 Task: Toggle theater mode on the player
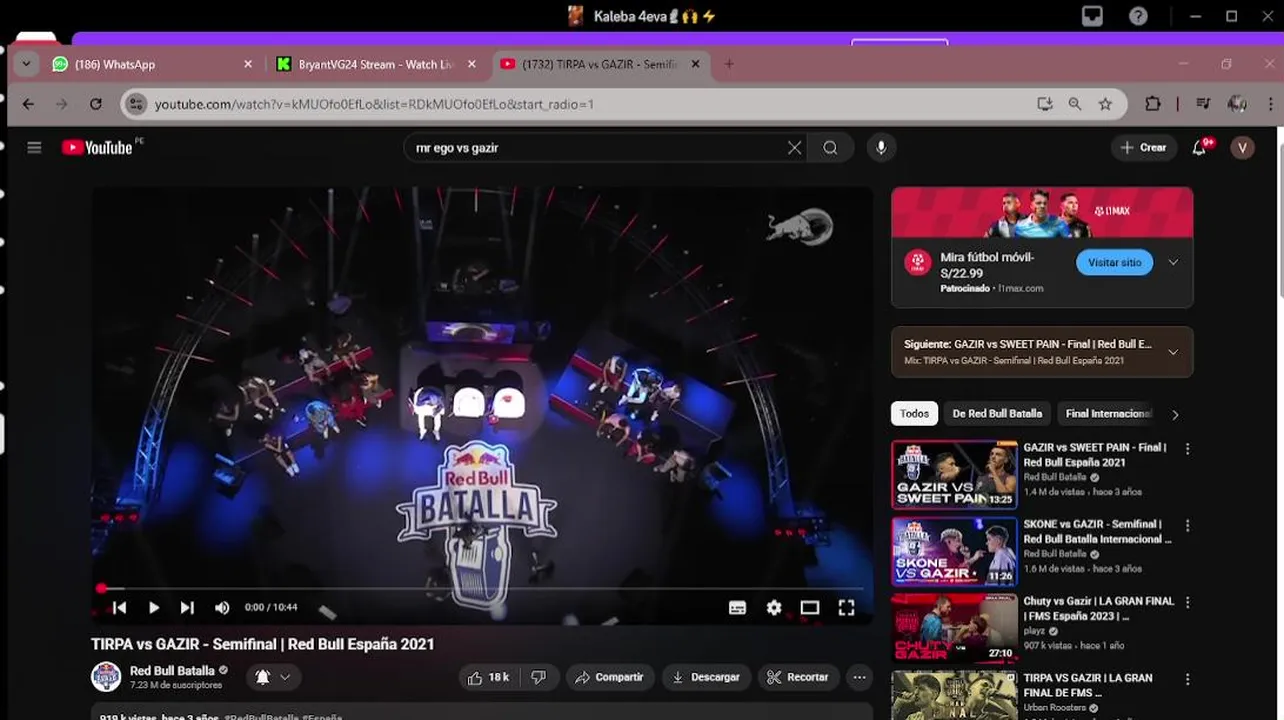coord(810,607)
